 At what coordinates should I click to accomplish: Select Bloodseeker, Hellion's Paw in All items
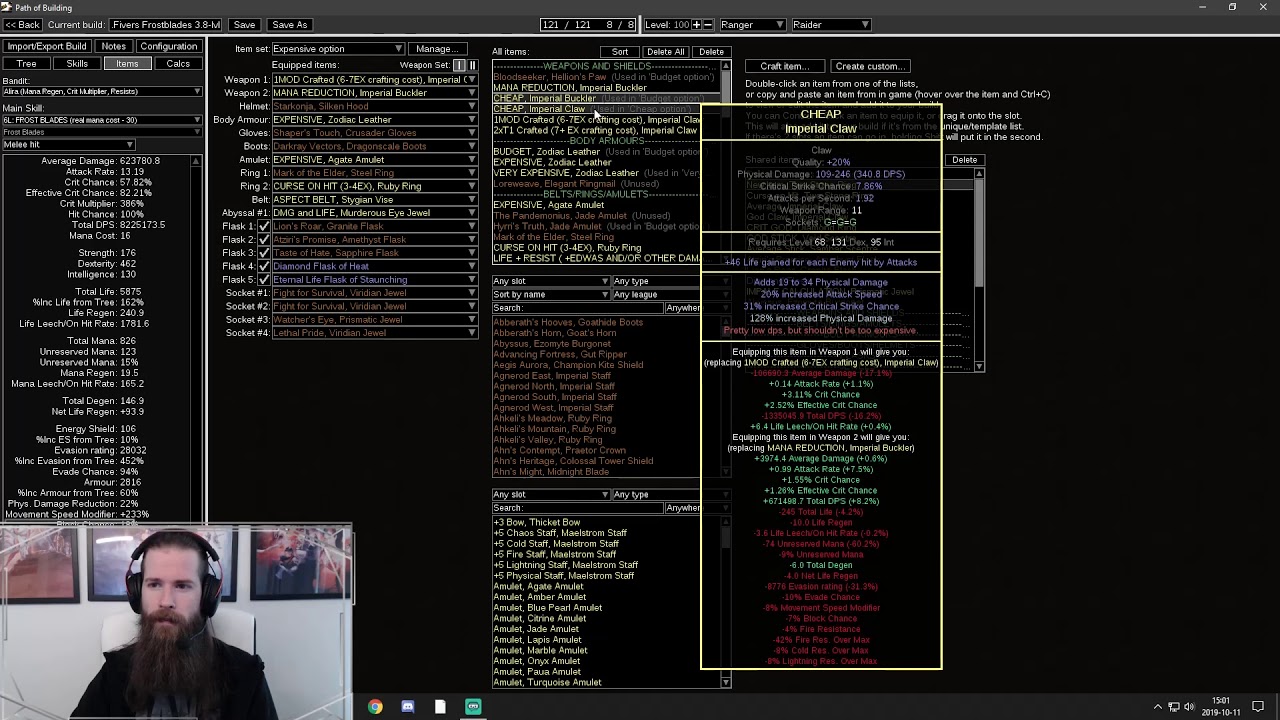(550, 77)
